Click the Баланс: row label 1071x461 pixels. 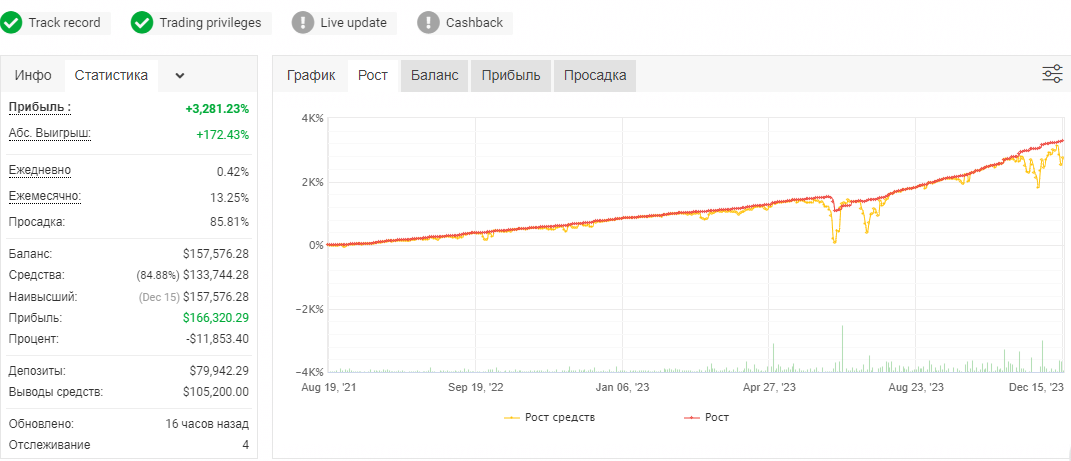pyautogui.click(x=31, y=254)
